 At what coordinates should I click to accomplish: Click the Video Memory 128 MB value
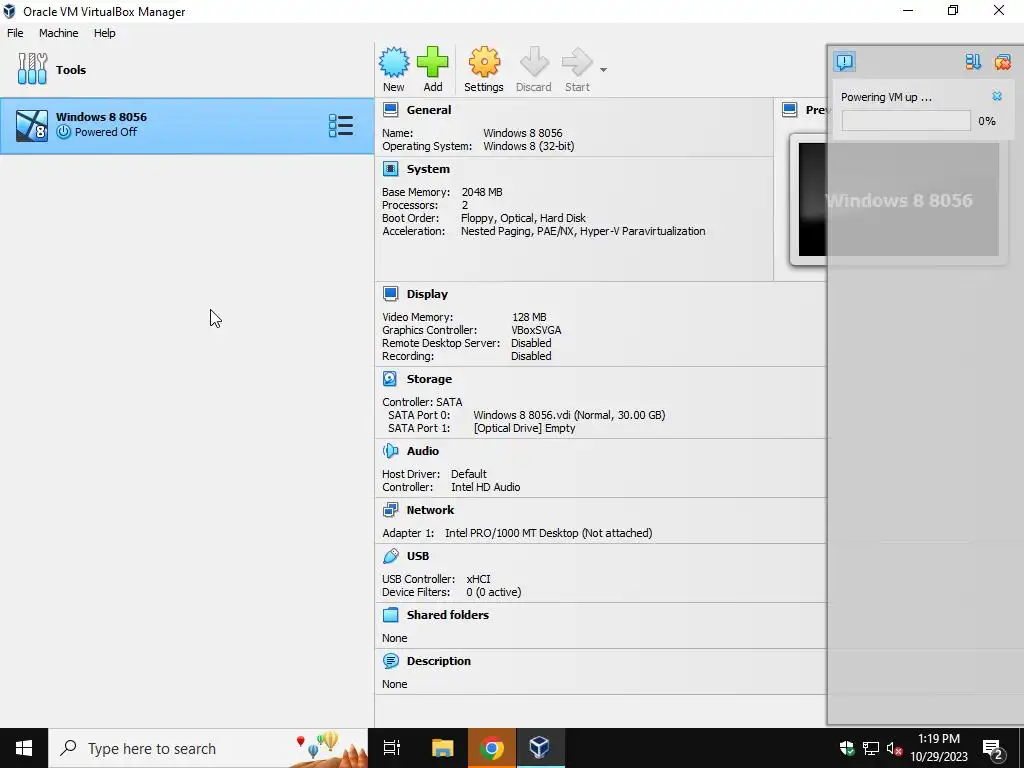coord(529,317)
